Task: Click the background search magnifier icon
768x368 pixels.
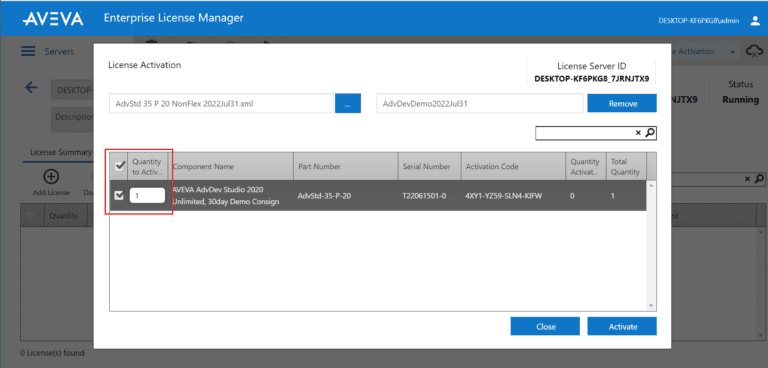Action: [759, 179]
